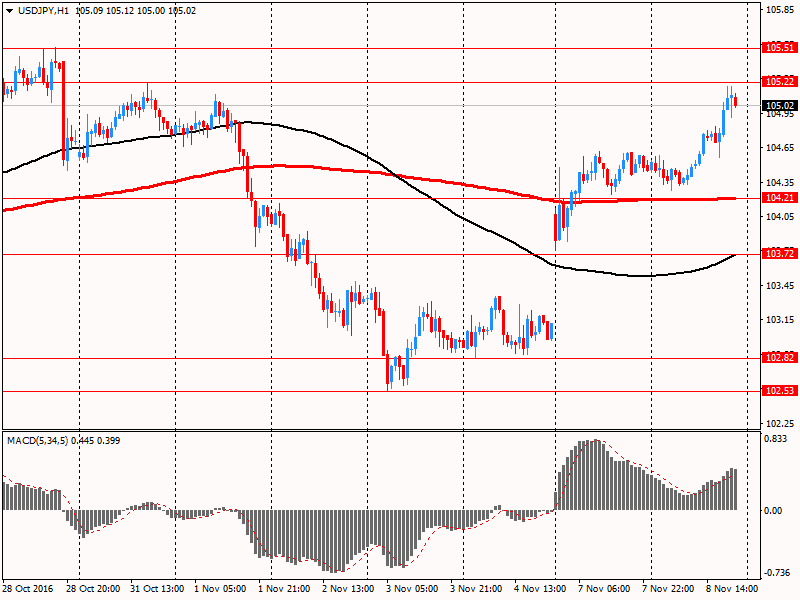Click the 28 Oct 2016 date label
800x600 pixels.
28,590
